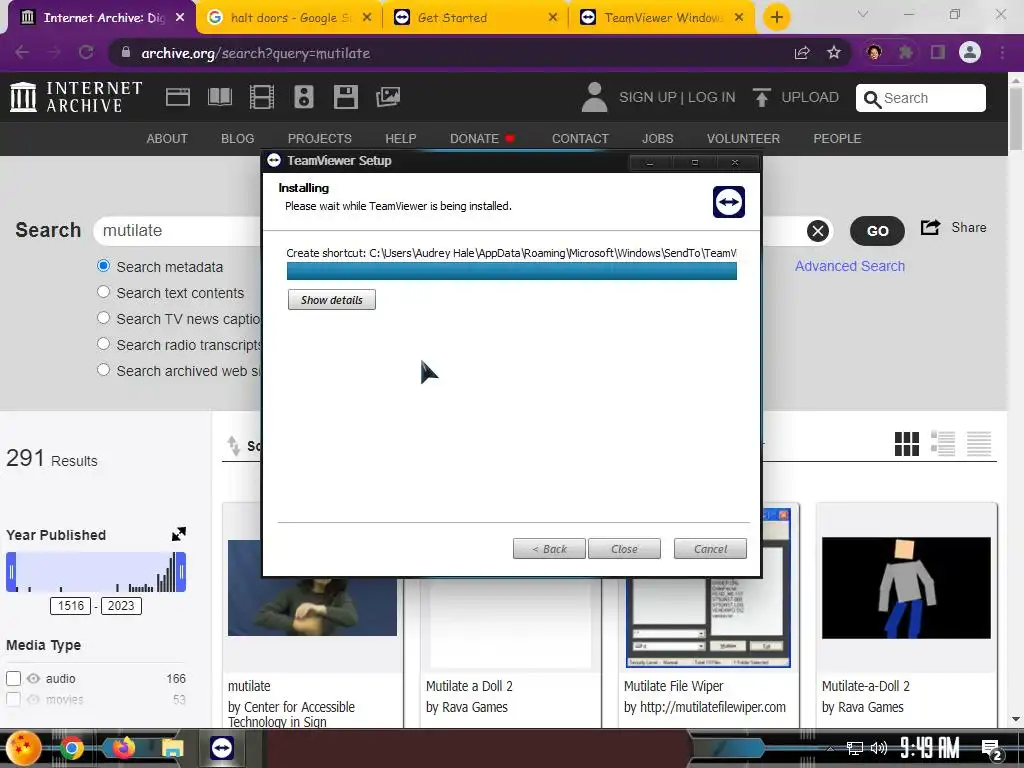This screenshot has height=768, width=1024.
Task: Click the header Search input box
Action: click(921, 98)
